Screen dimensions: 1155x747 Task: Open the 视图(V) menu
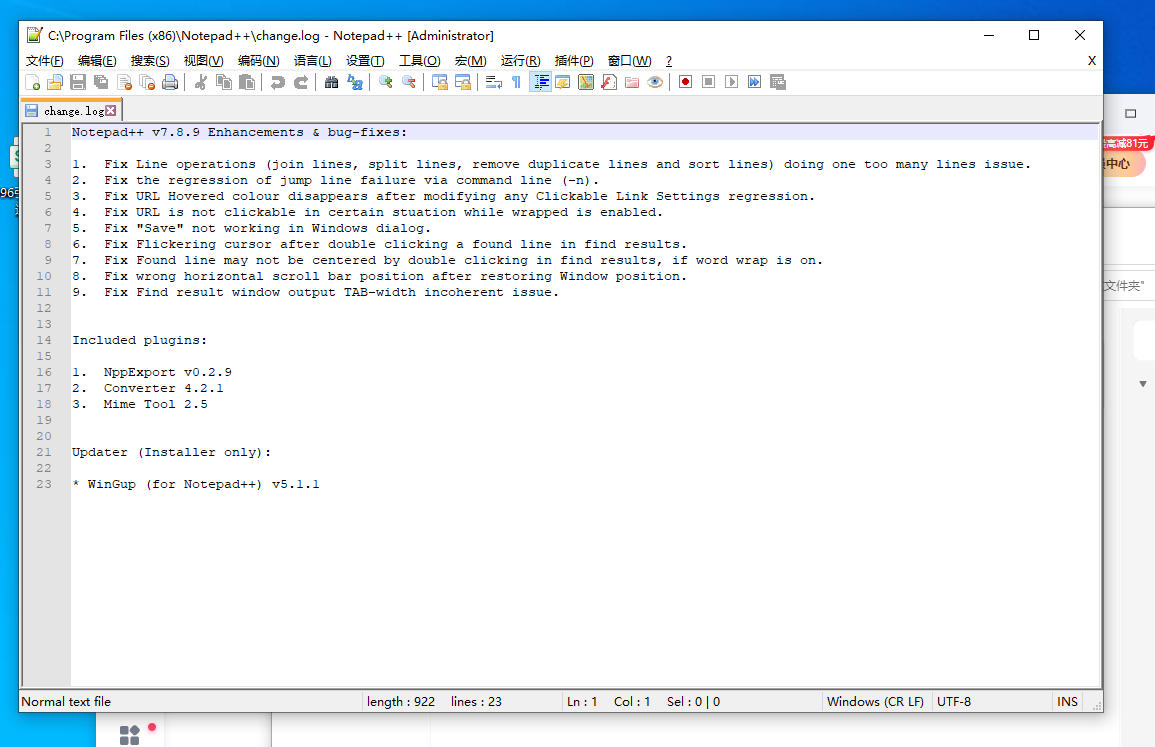tap(203, 60)
